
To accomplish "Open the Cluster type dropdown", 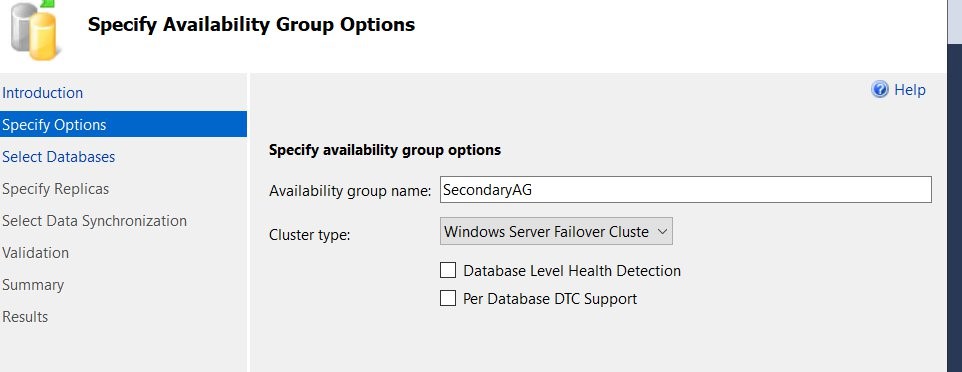I will click(x=556, y=231).
